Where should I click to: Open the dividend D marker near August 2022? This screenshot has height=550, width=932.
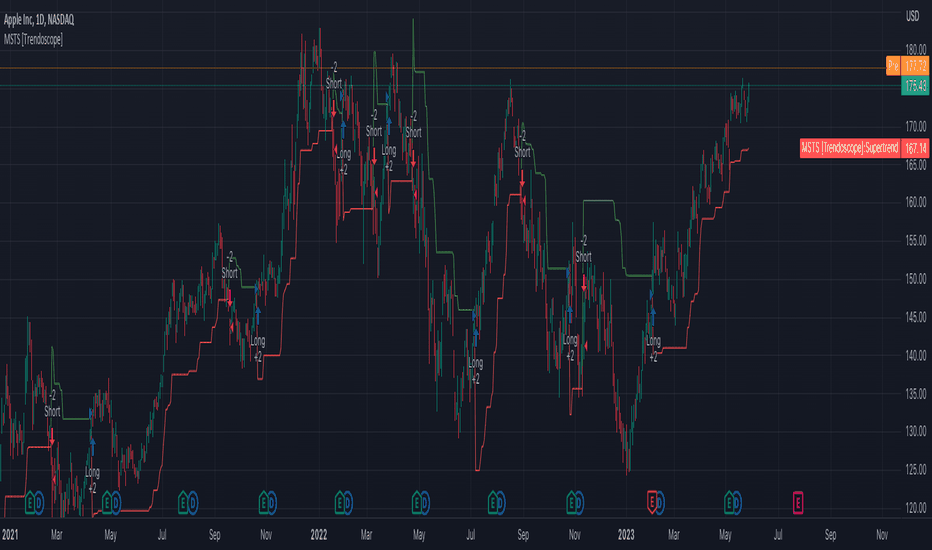[x=500, y=503]
